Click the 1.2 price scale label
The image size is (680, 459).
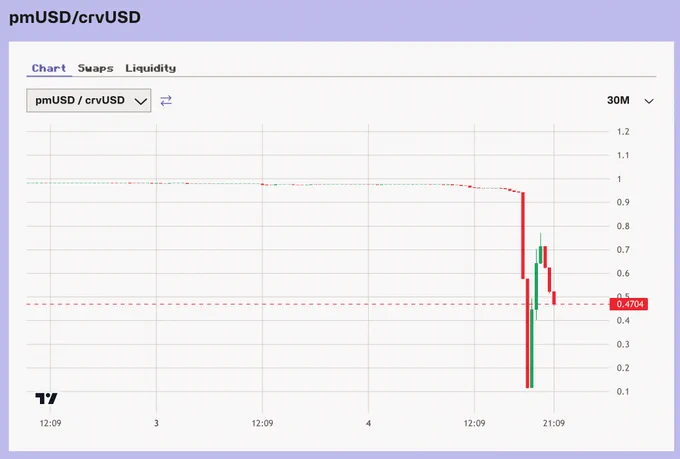[623, 132]
